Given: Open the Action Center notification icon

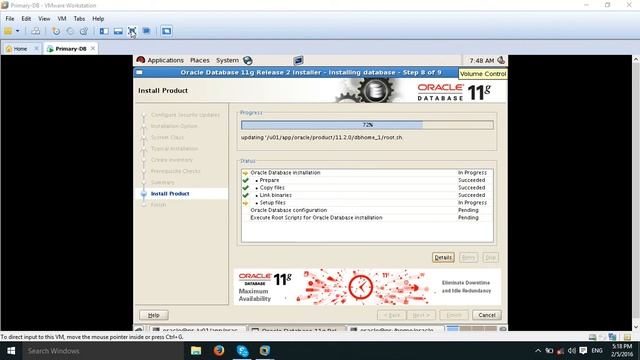Looking at the screenshot, I should (583, 351).
